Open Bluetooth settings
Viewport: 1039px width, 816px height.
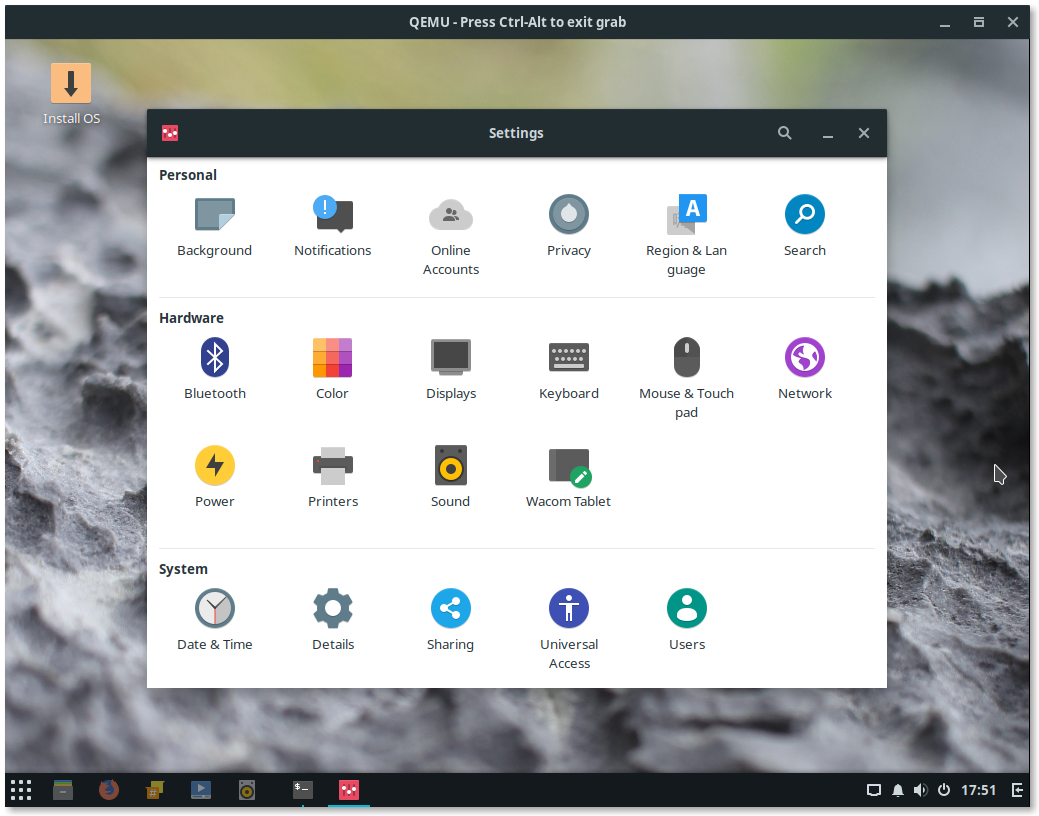coord(215,369)
